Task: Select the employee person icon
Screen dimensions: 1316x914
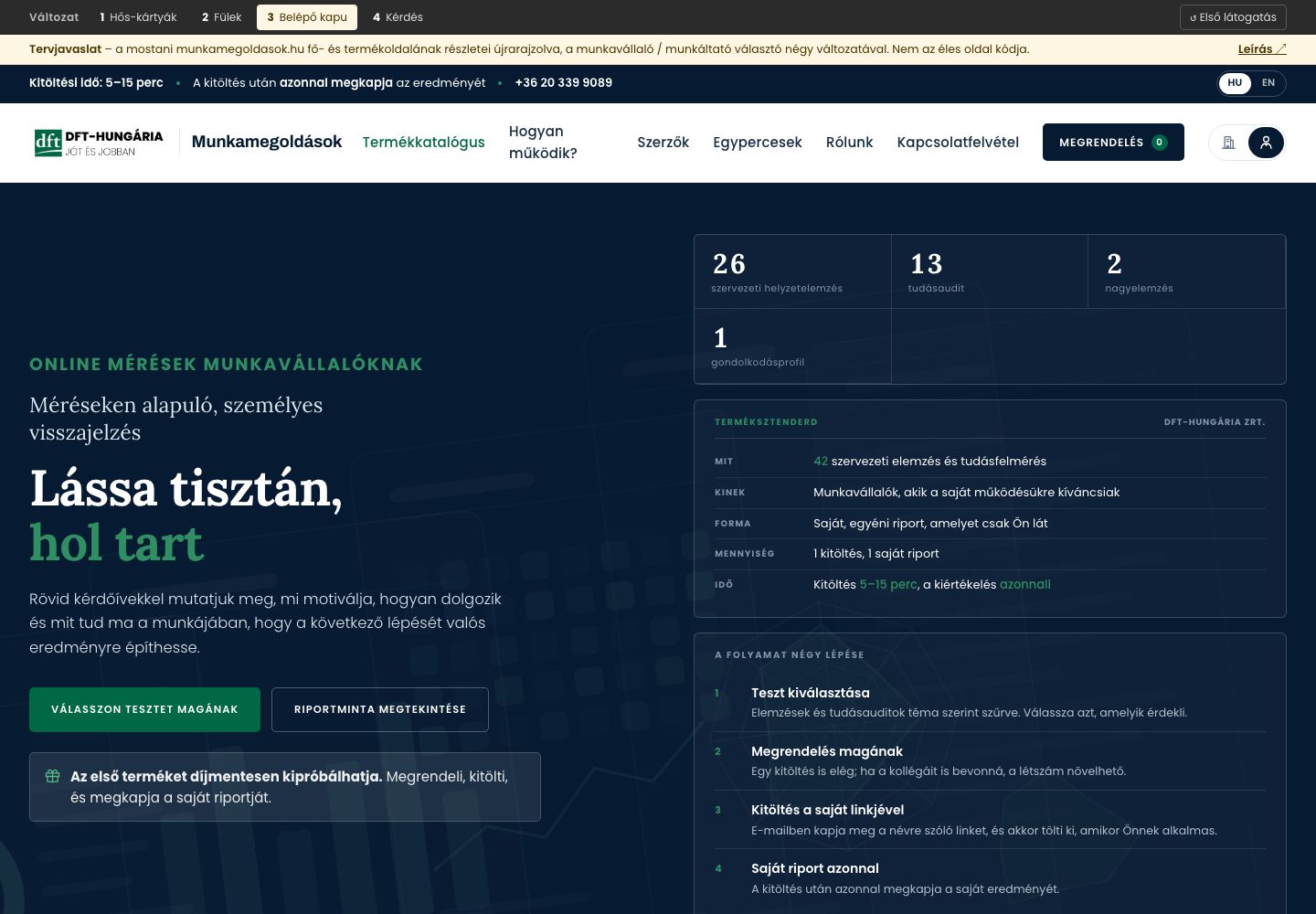Action: click(1266, 143)
